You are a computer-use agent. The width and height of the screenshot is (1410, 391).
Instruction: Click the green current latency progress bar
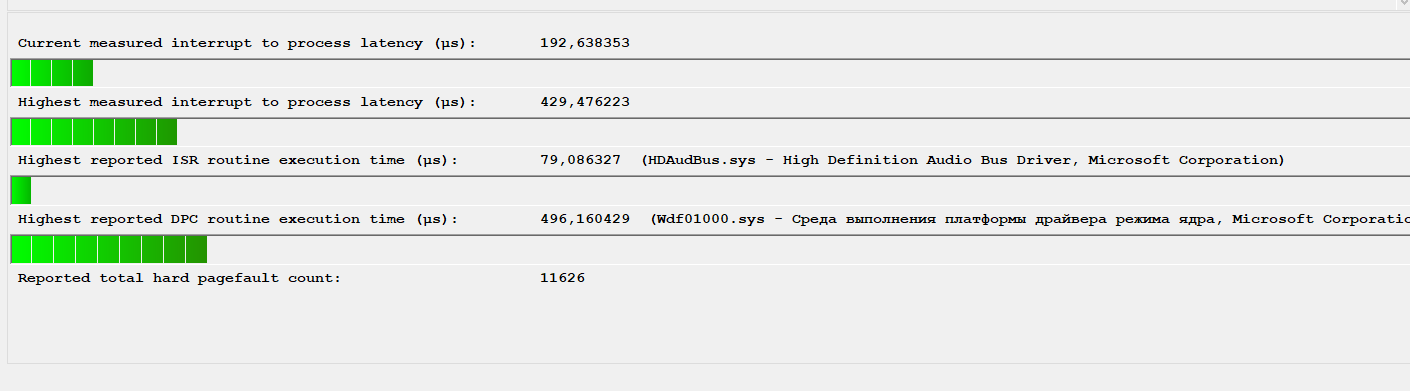(52, 73)
